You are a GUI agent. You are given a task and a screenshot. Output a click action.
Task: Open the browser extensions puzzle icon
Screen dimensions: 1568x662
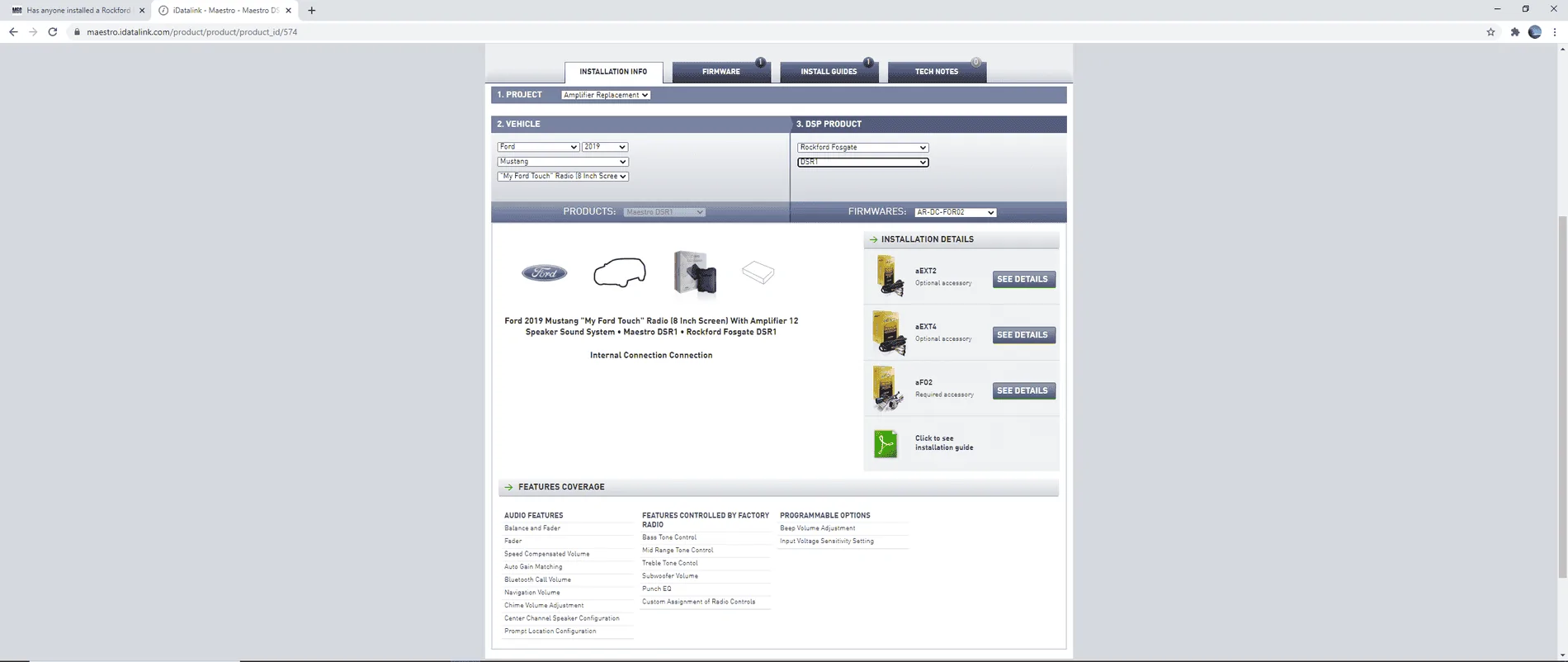[1514, 32]
